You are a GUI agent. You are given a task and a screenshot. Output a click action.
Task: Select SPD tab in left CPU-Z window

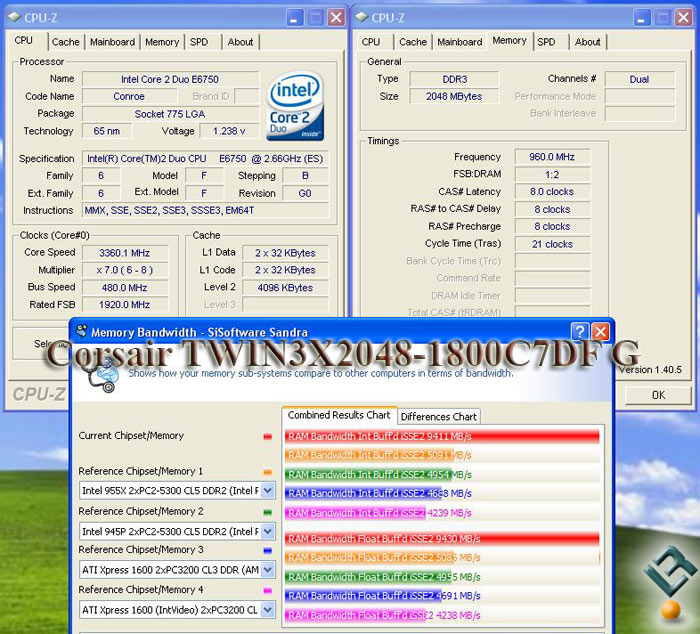click(199, 42)
